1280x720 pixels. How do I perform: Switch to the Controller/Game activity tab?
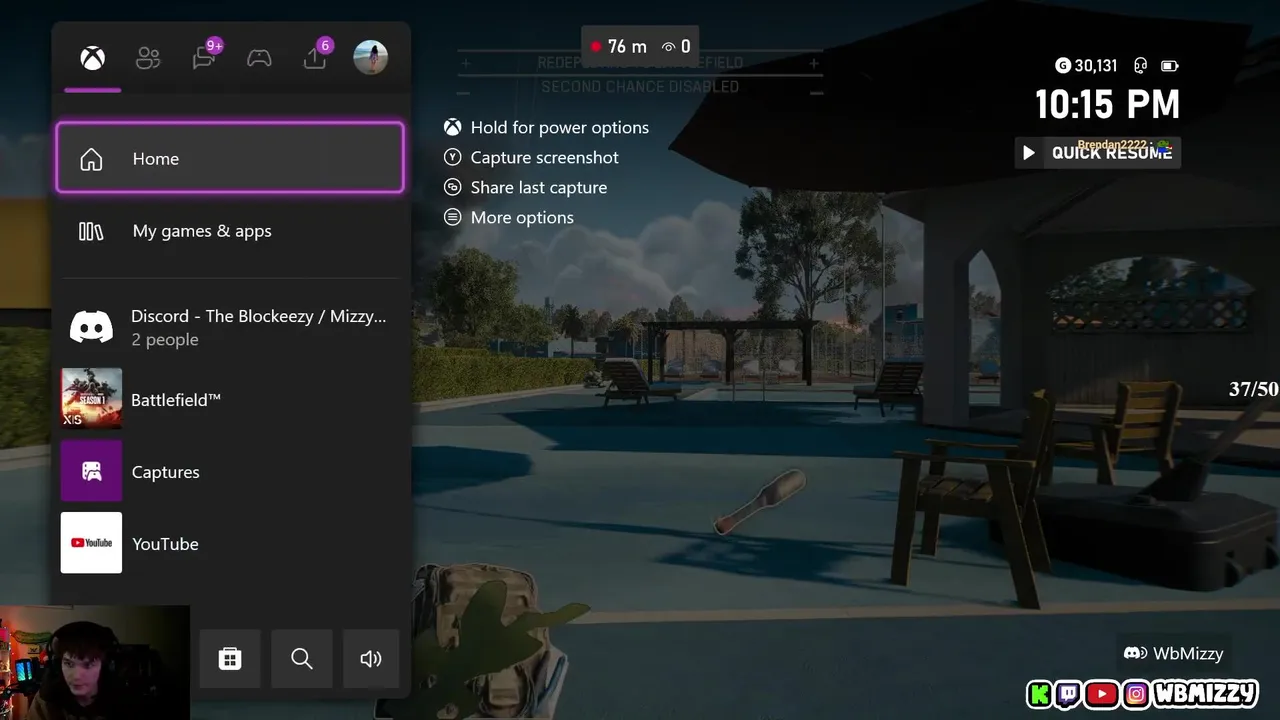point(259,58)
